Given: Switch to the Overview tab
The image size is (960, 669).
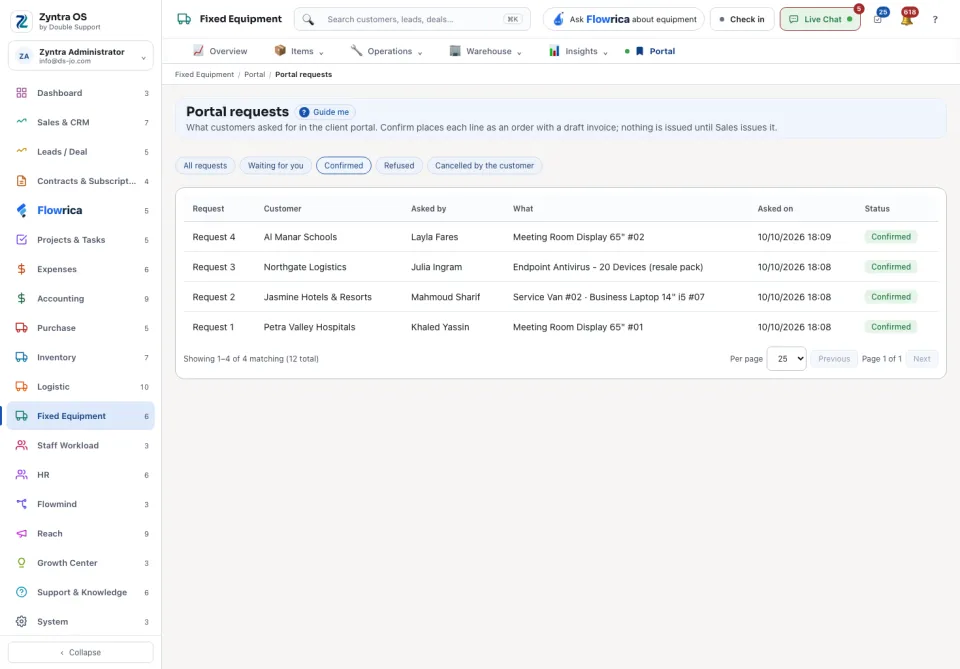Looking at the screenshot, I should point(220,51).
